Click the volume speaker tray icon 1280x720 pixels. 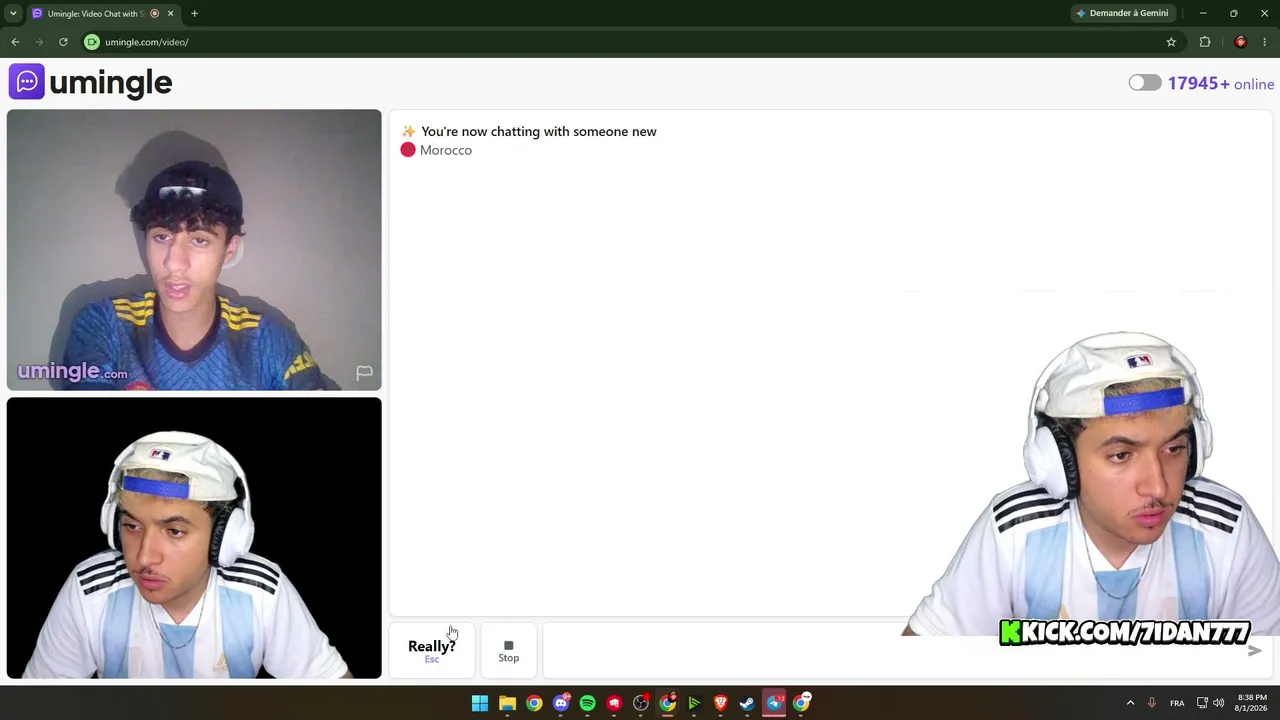pyautogui.click(x=1219, y=703)
